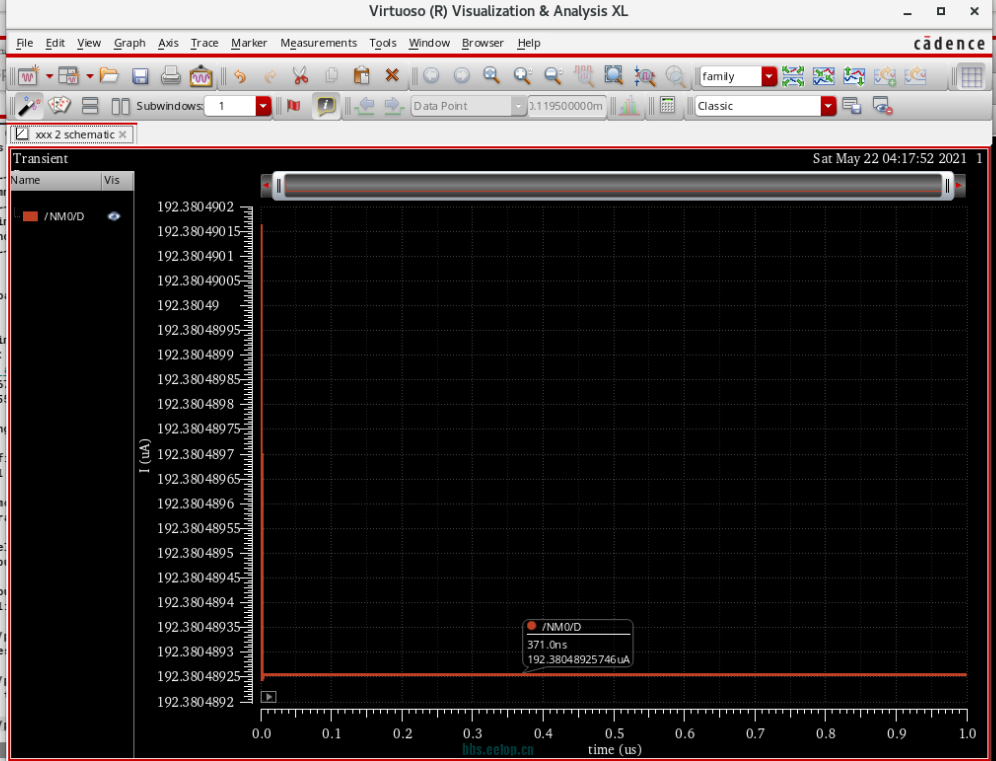This screenshot has height=761, width=996.
Task: Click the left handle of the zoom slider
Action: click(x=278, y=185)
